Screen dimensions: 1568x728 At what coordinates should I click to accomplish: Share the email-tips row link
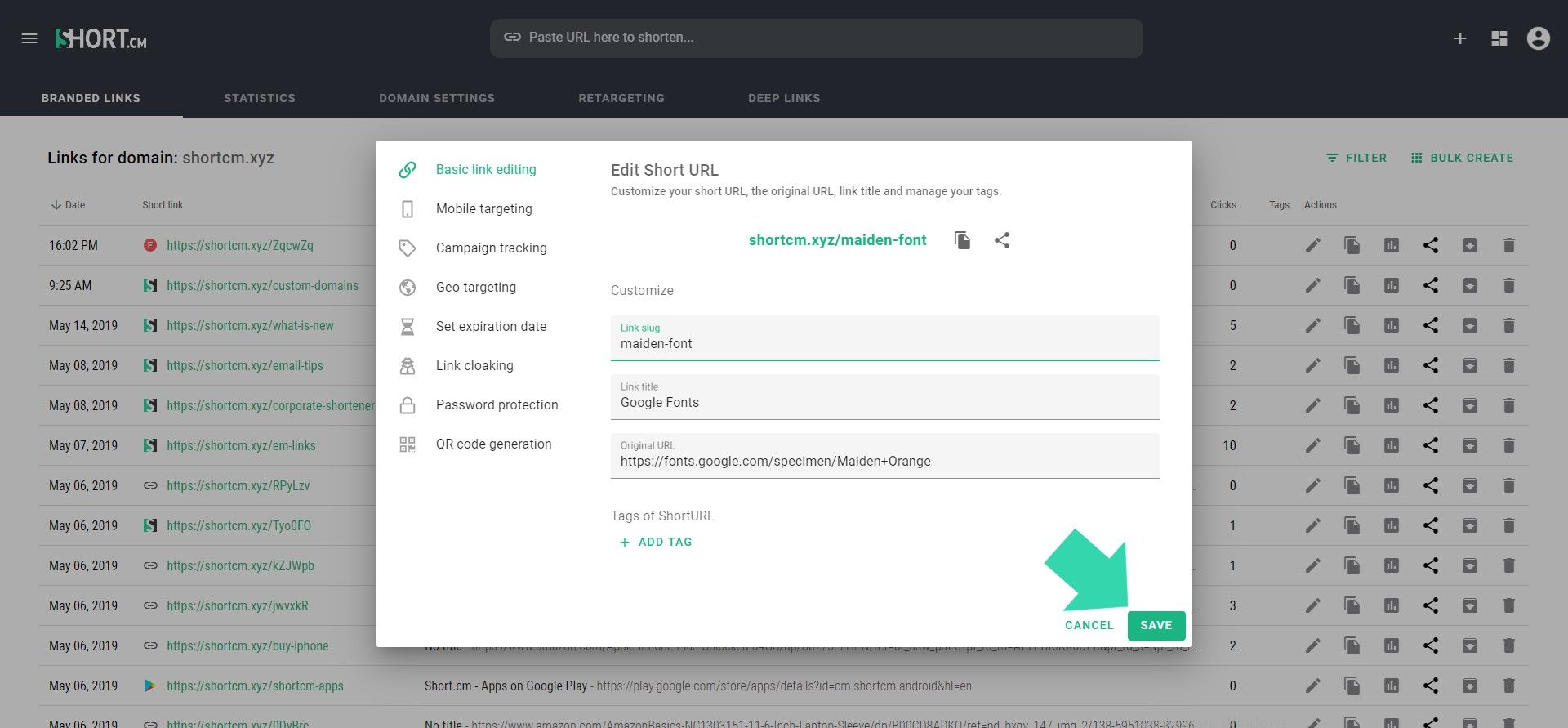(1431, 365)
